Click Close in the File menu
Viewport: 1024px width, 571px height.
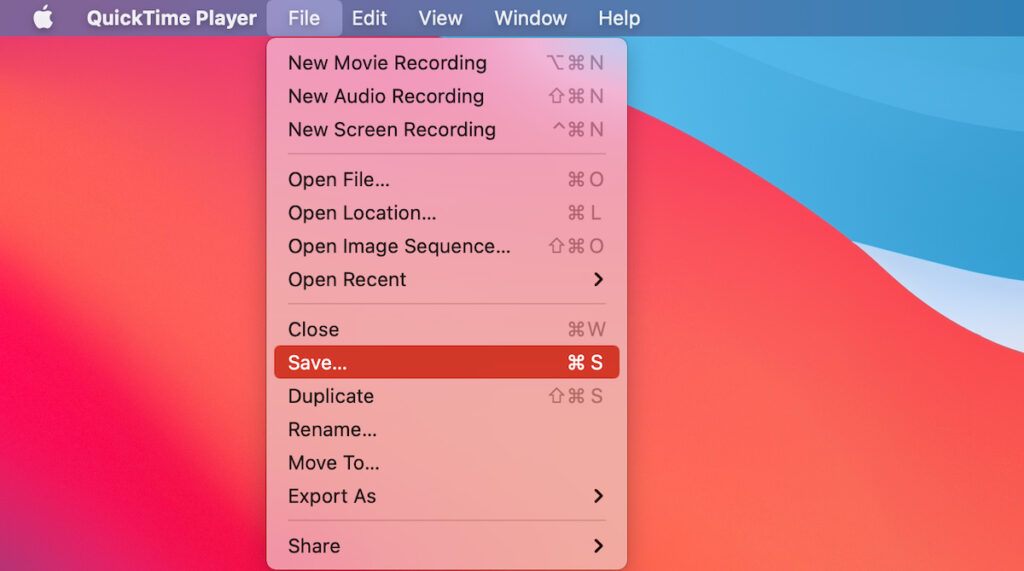click(314, 330)
